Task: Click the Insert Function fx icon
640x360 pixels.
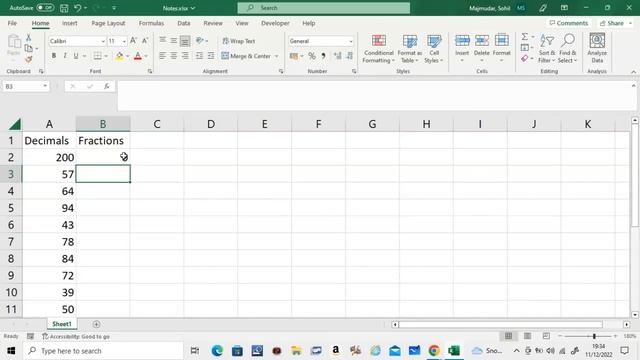Action: [x=107, y=86]
